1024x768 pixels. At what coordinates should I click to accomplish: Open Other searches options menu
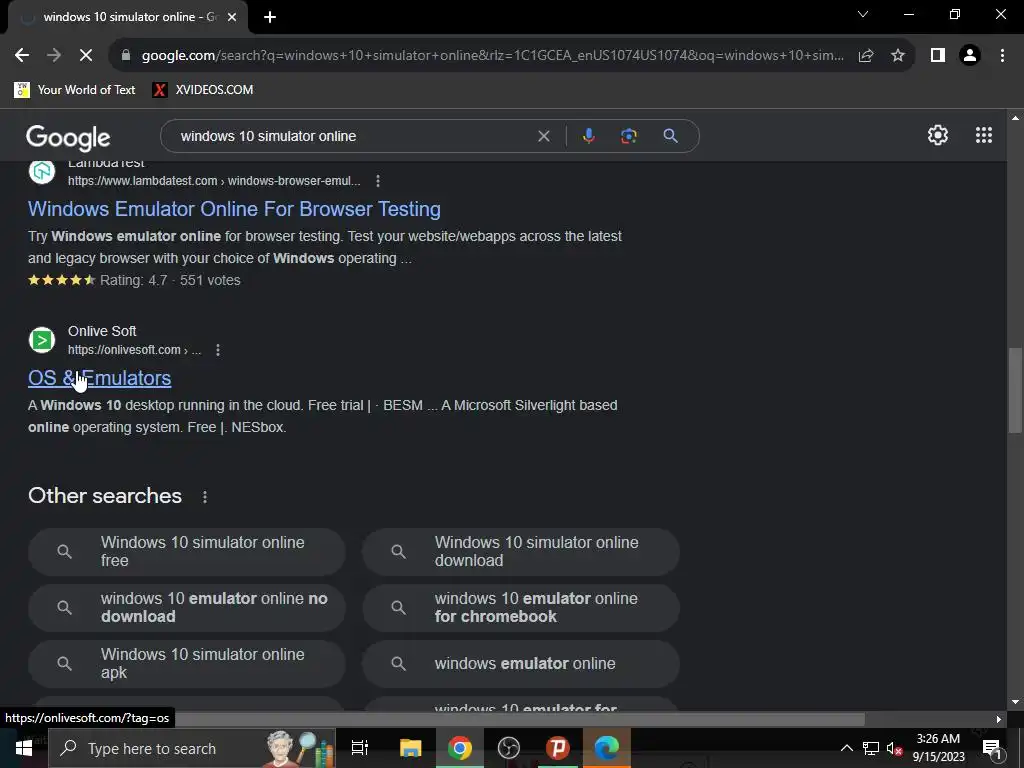coord(204,497)
